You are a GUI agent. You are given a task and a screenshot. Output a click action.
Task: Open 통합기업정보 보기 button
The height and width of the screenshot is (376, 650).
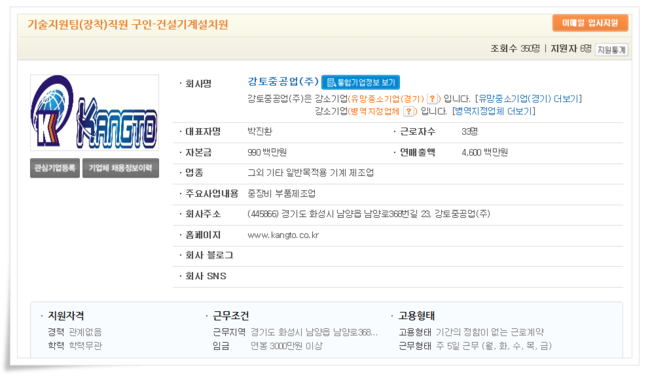coord(361,82)
